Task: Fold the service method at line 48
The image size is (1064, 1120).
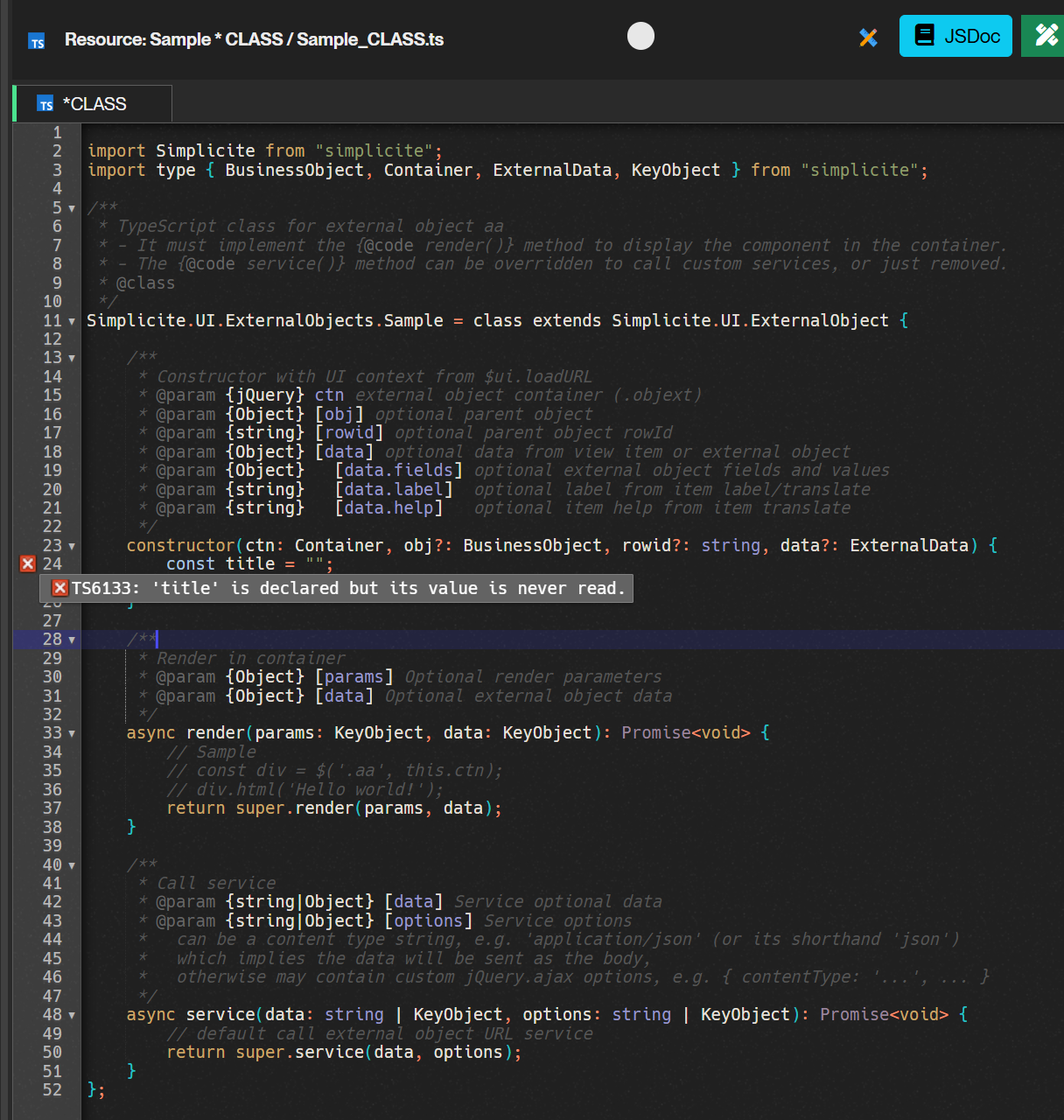Action: coord(72,1015)
